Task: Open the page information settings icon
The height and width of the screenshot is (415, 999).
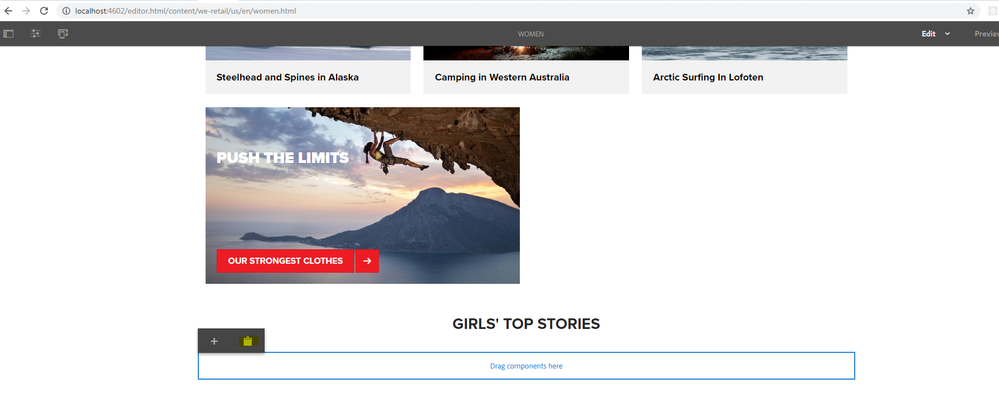Action: 36,33
